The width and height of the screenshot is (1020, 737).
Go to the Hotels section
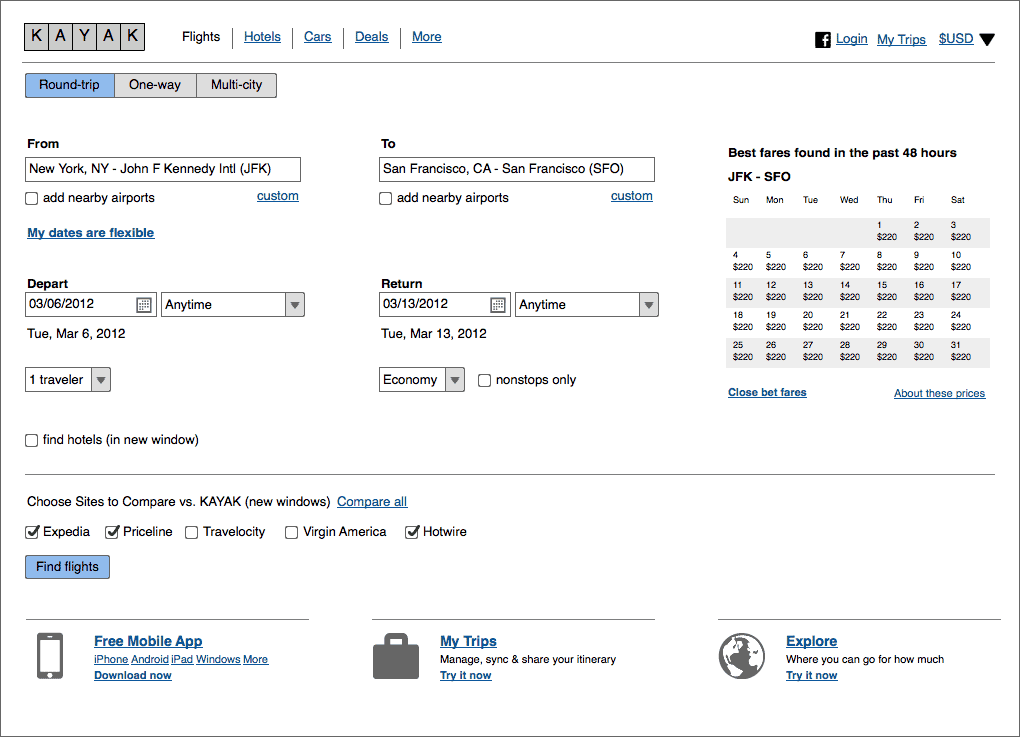pyautogui.click(x=262, y=37)
